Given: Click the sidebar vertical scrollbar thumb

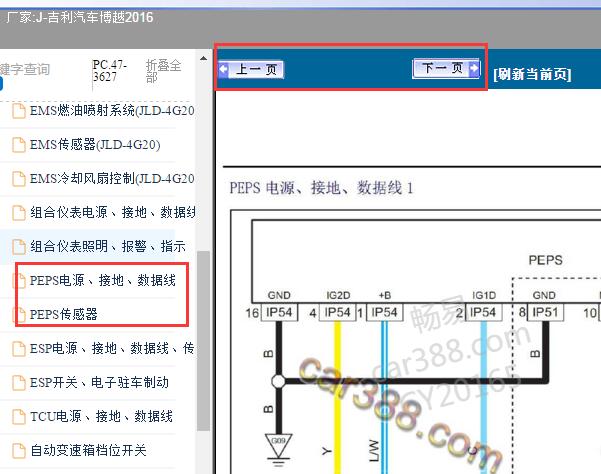Looking at the screenshot, I should [204, 341].
